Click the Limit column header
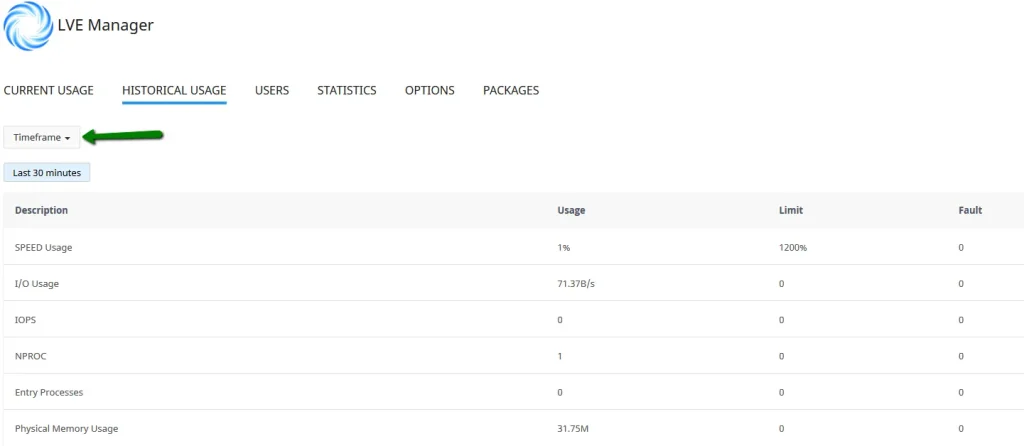1024x446 pixels. click(x=791, y=211)
